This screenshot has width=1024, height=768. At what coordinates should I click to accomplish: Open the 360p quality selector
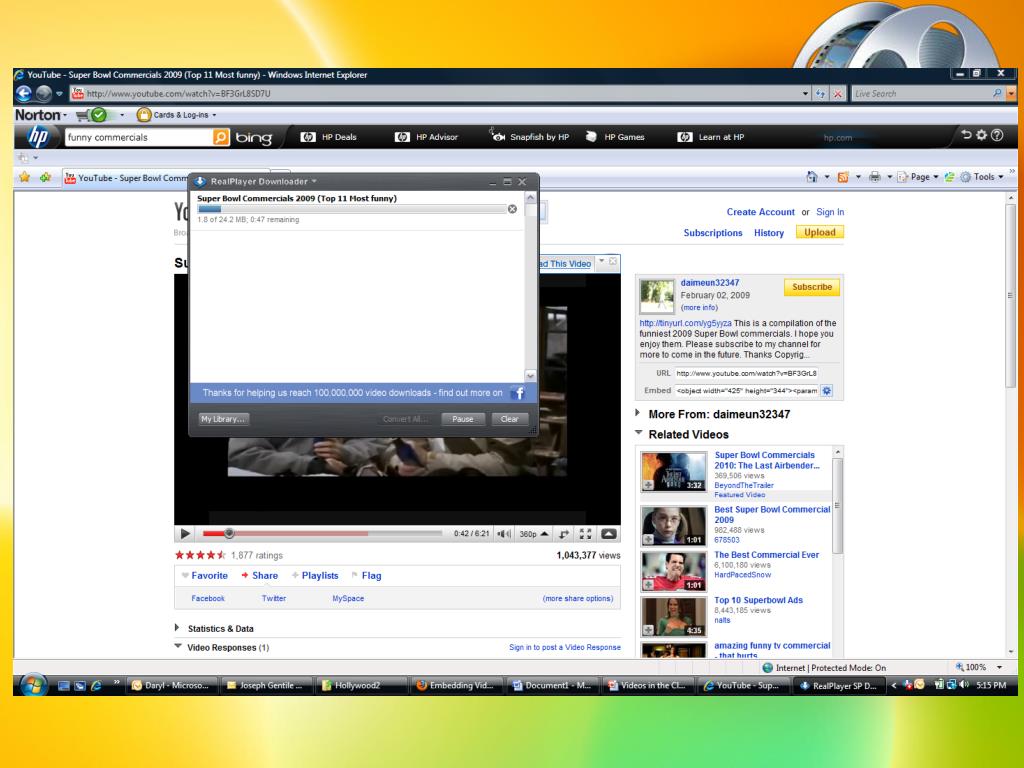(x=533, y=534)
